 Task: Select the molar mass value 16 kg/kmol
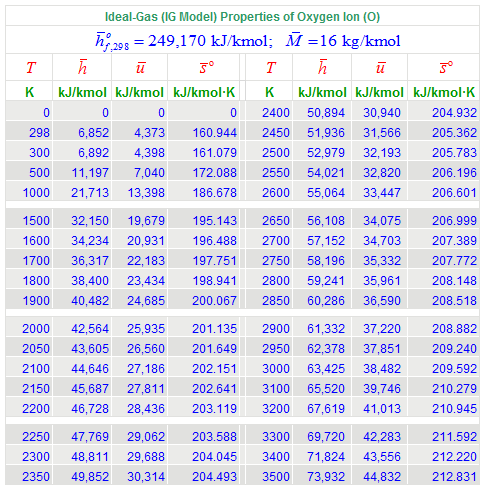click(x=360, y=41)
